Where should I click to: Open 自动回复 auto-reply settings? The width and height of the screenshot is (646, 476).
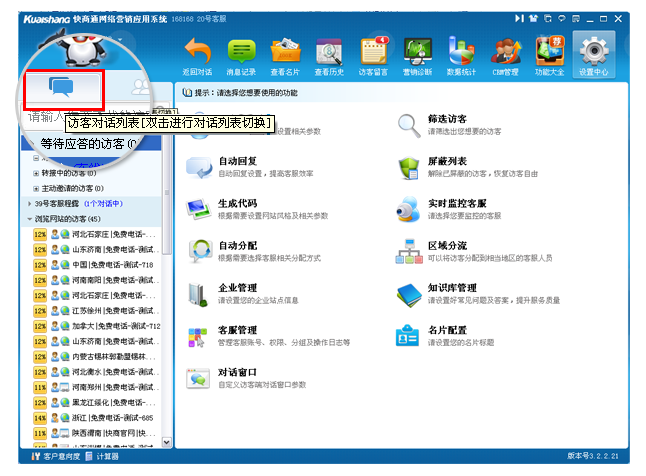click(237, 161)
